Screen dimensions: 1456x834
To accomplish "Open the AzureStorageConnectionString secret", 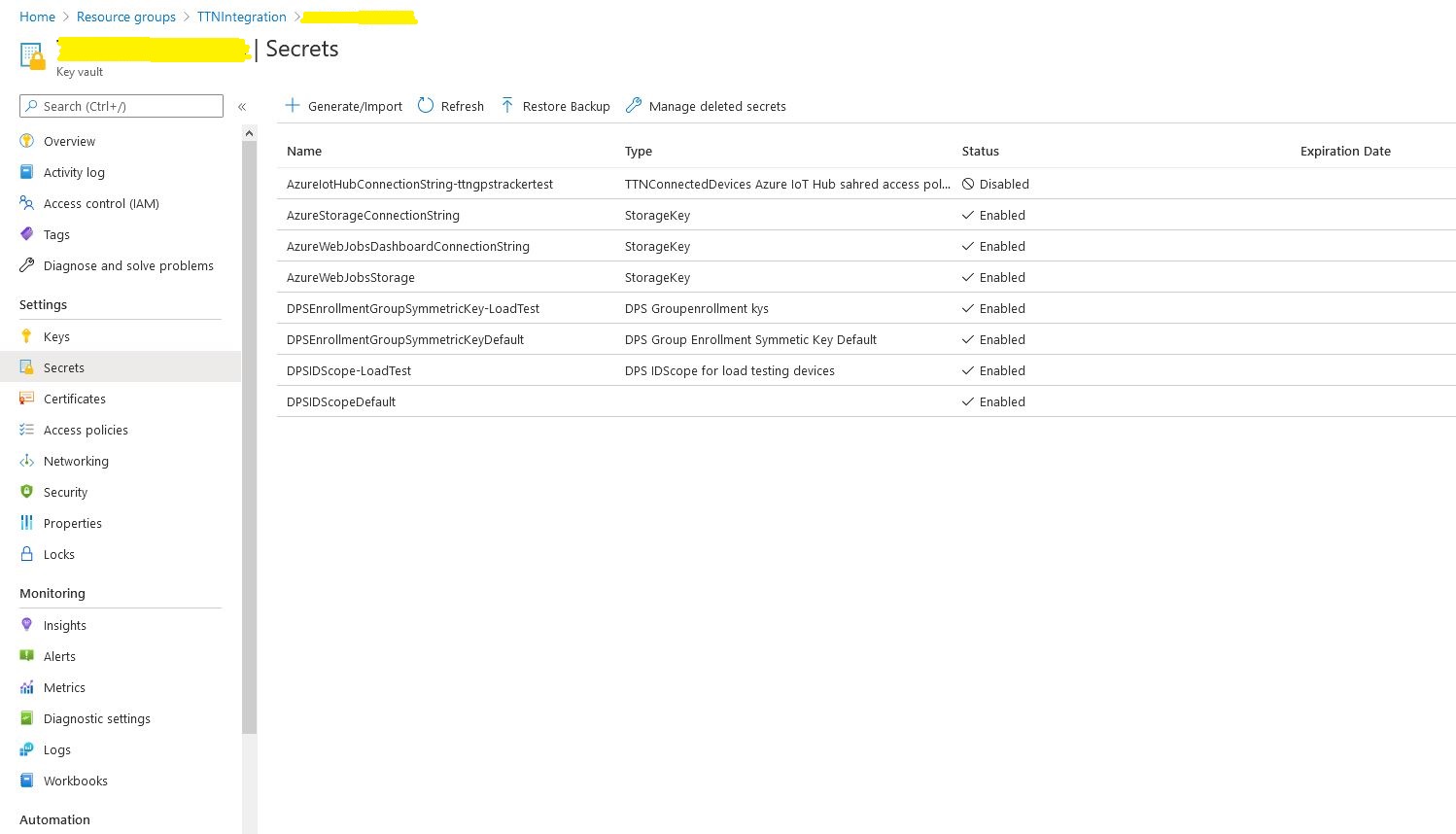I will (x=373, y=215).
